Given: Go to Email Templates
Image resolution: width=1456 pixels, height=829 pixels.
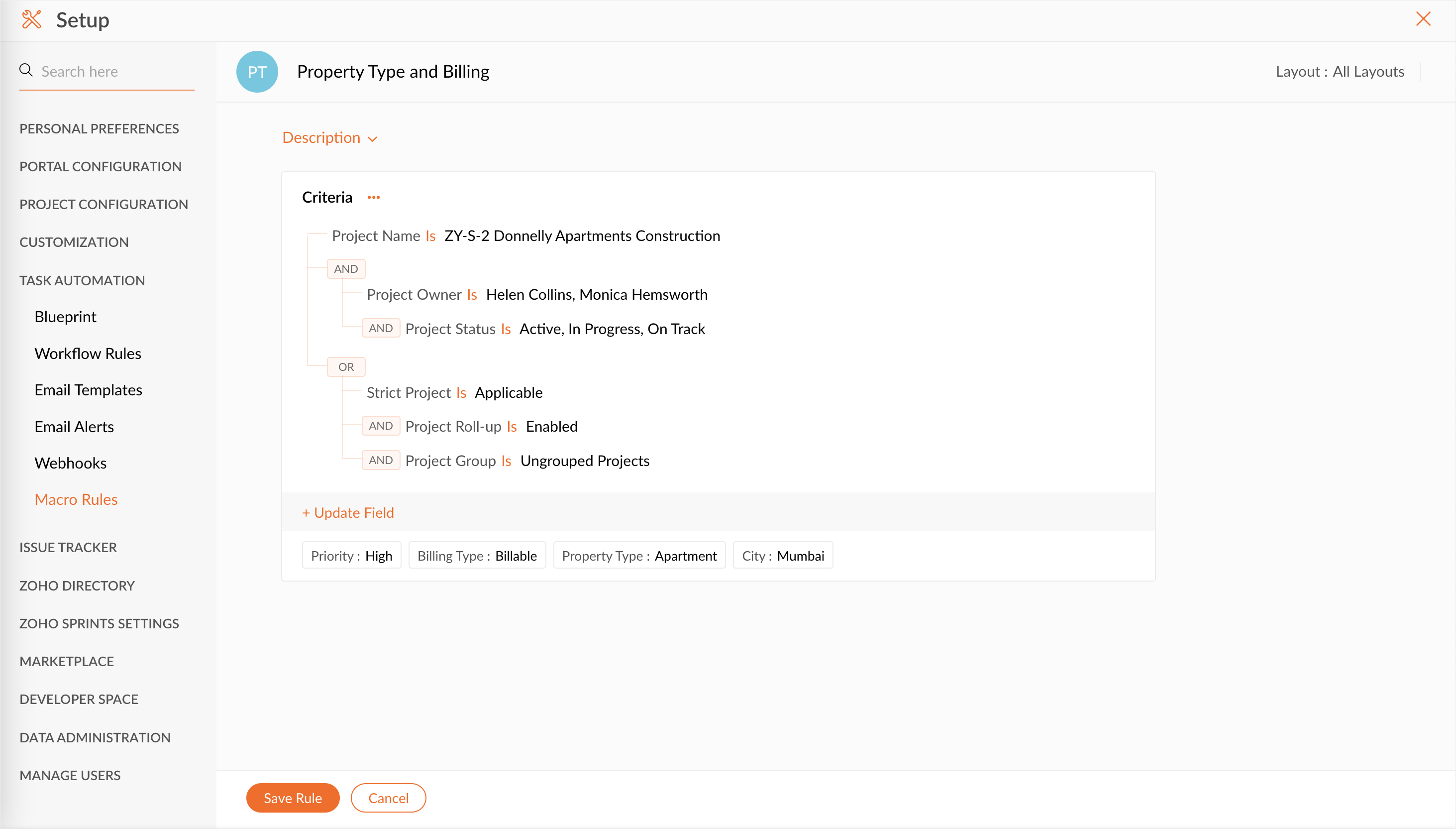Looking at the screenshot, I should pyautogui.click(x=88, y=390).
